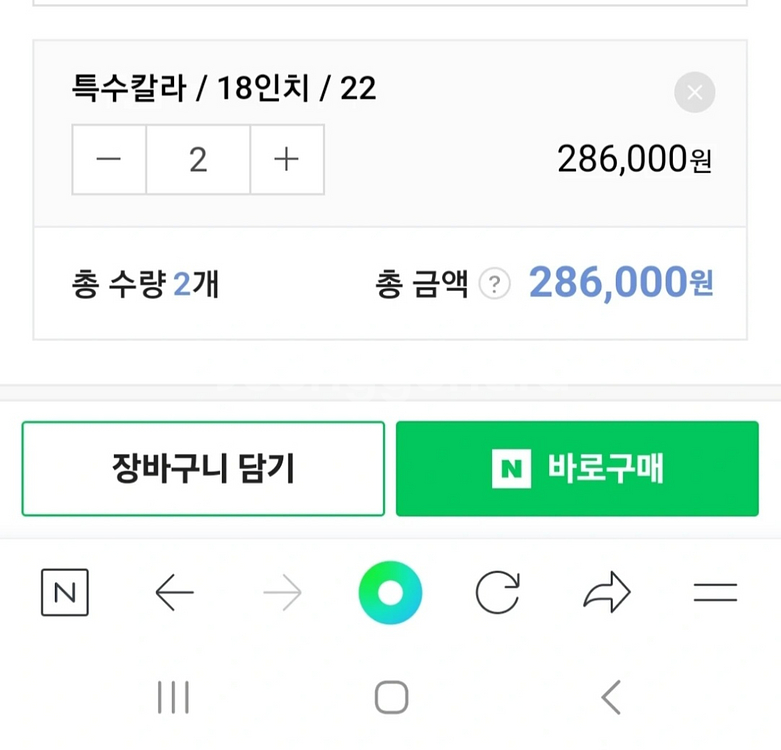
Task: Tap the 장바구니 담기 button
Action: coord(203,468)
